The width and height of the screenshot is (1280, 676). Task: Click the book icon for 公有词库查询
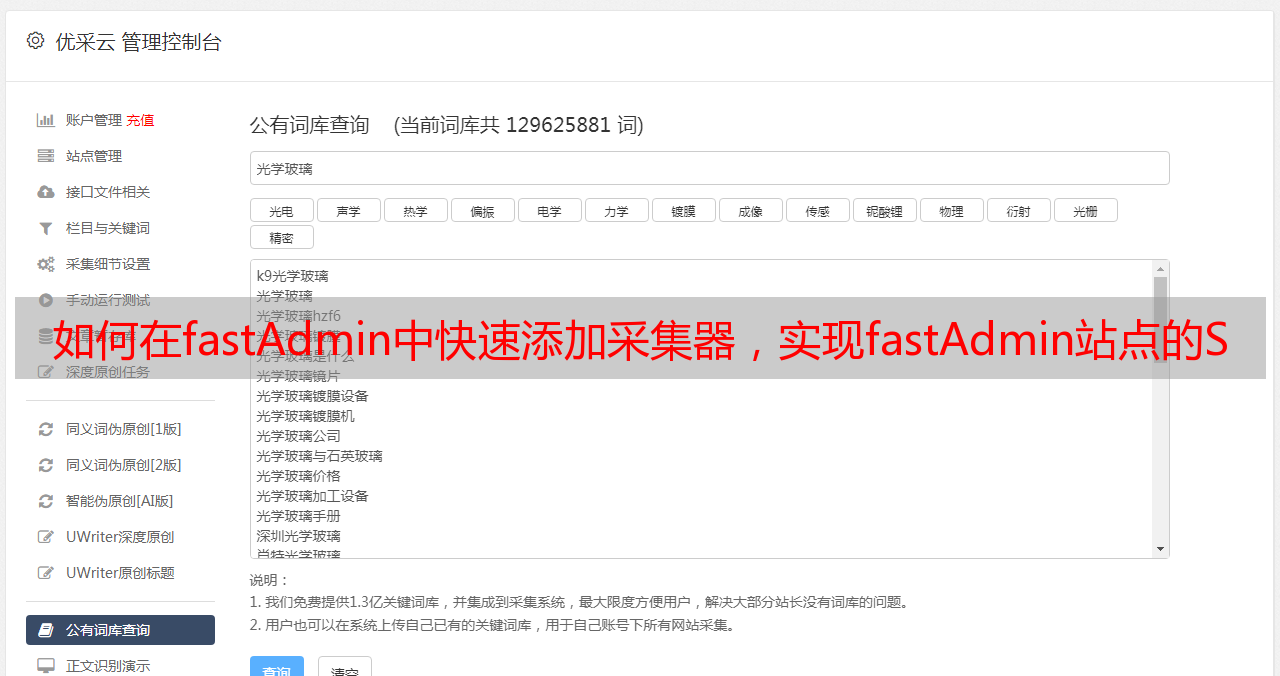click(x=46, y=630)
